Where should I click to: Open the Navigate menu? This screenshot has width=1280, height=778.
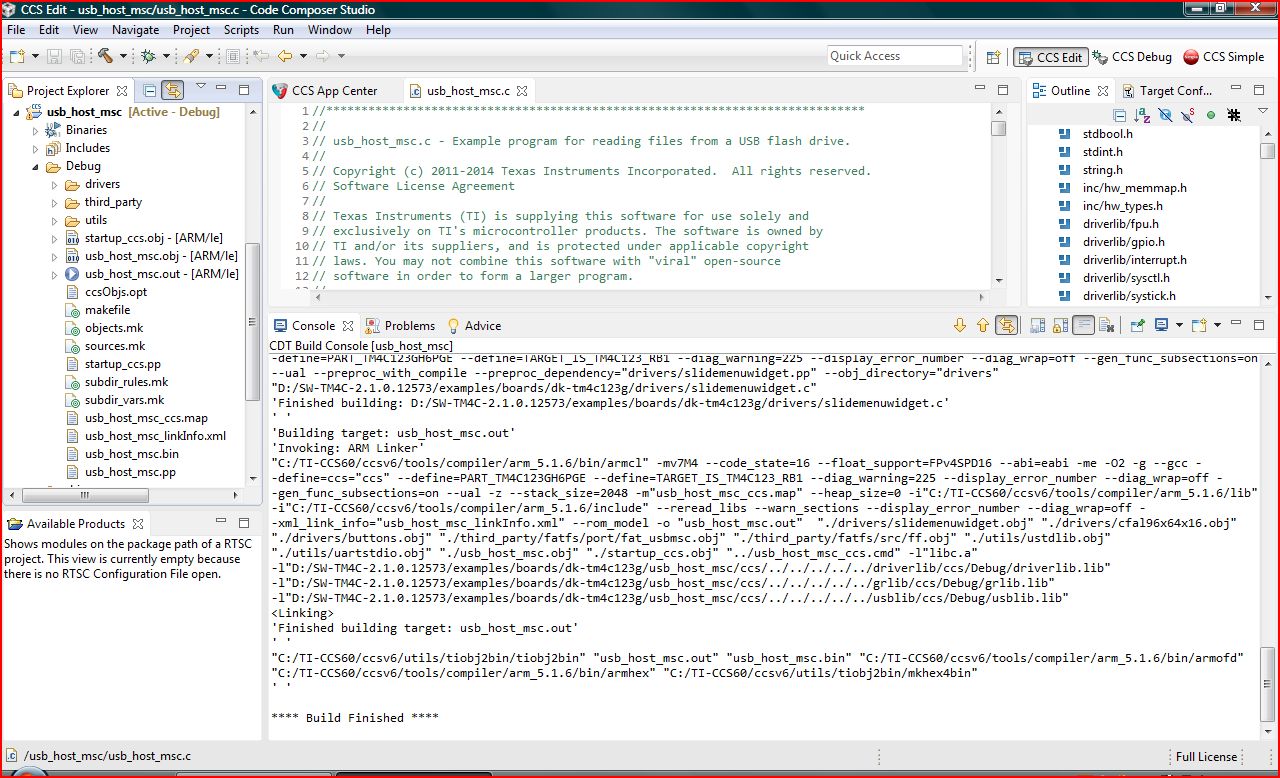(x=135, y=30)
